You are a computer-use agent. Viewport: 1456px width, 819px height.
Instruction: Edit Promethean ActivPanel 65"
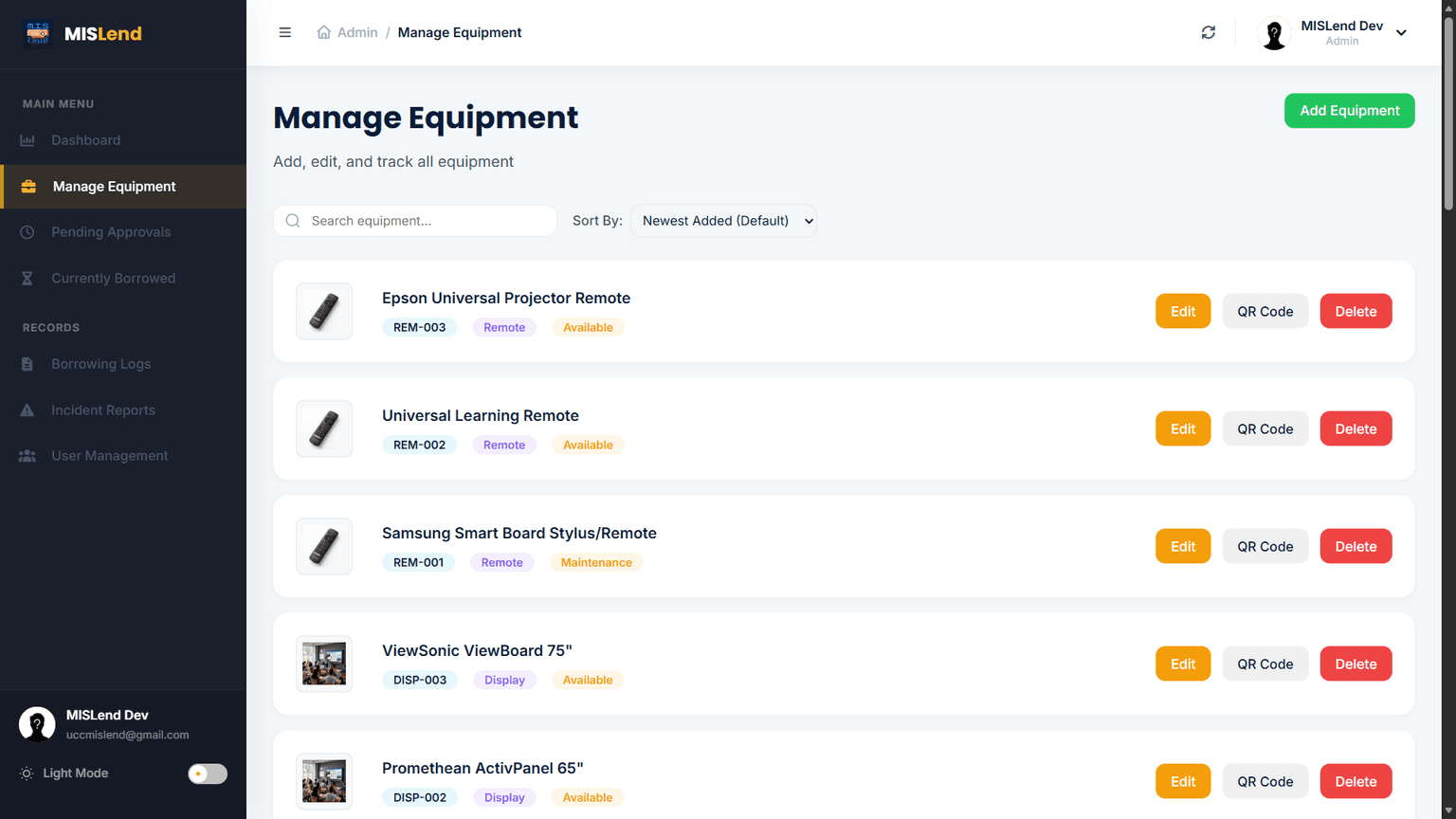click(1183, 781)
